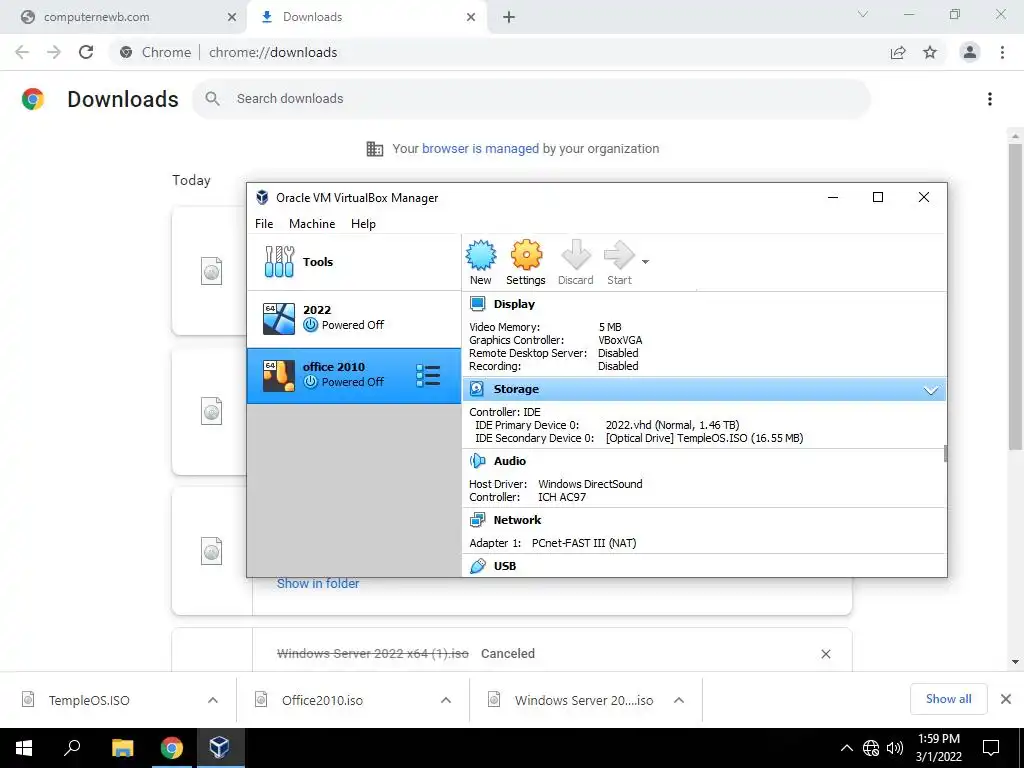This screenshot has width=1024, height=768.
Task: Open the Windows Start menu
Action: tap(24, 748)
